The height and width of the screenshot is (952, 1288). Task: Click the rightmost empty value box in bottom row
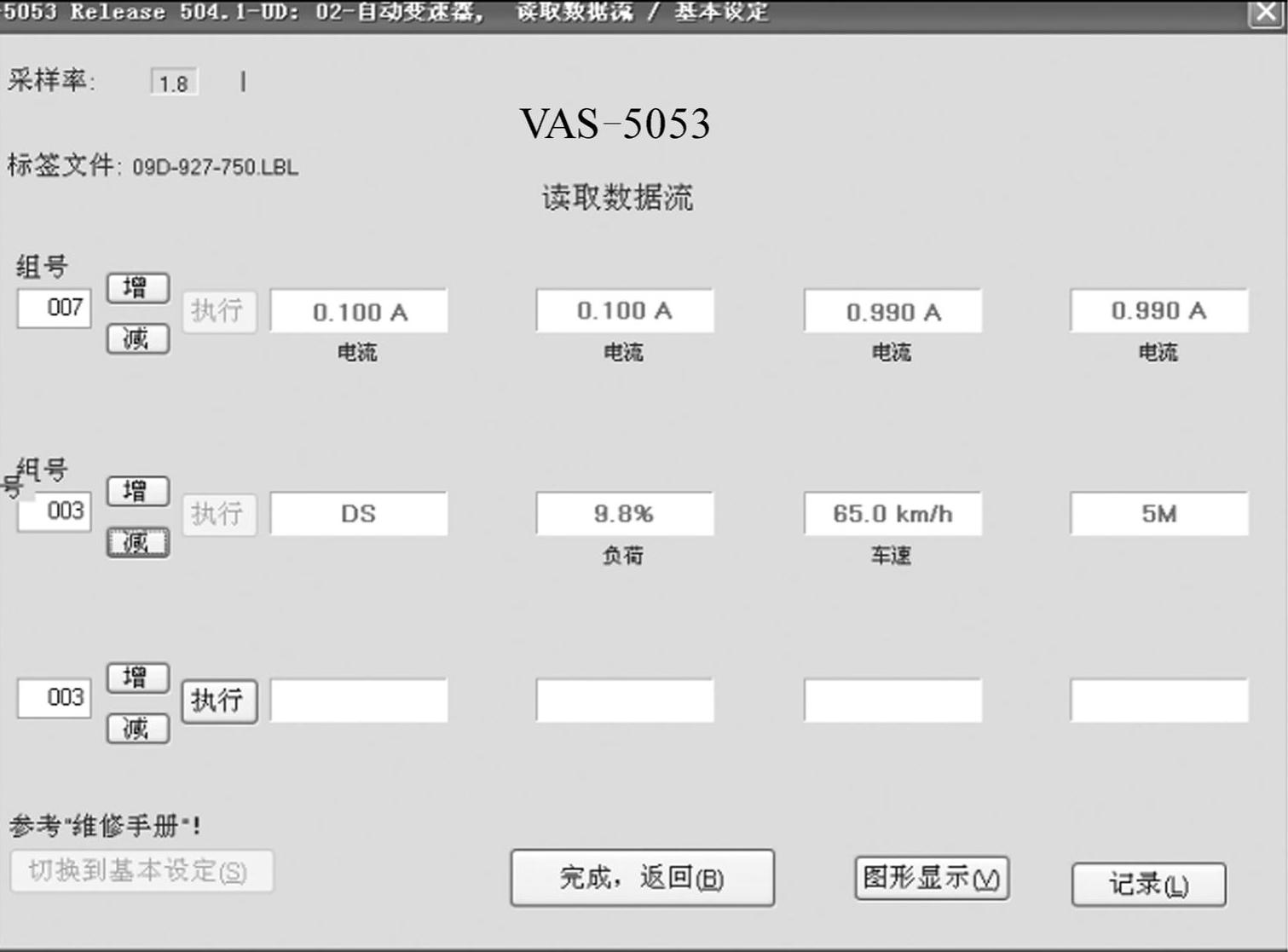pos(1159,701)
